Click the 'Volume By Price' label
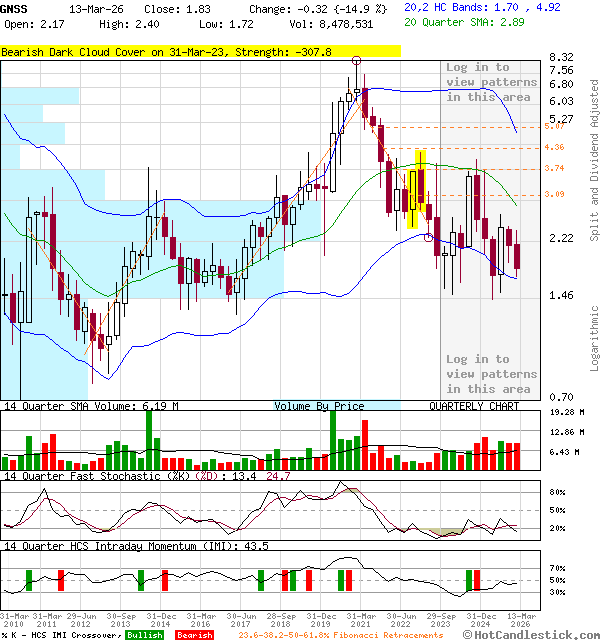600x640 pixels. [320, 407]
